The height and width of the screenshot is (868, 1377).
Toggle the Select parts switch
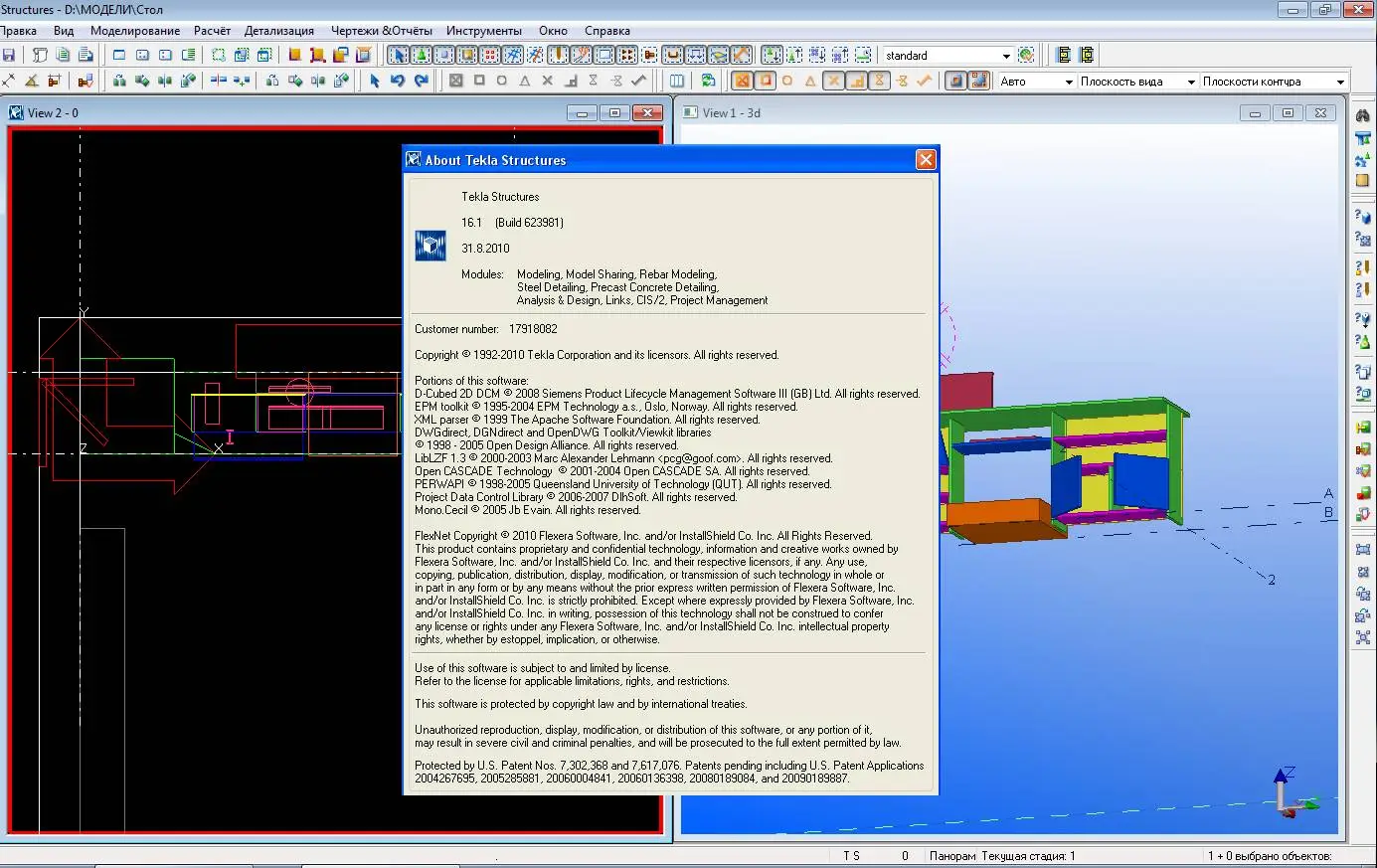point(443,55)
